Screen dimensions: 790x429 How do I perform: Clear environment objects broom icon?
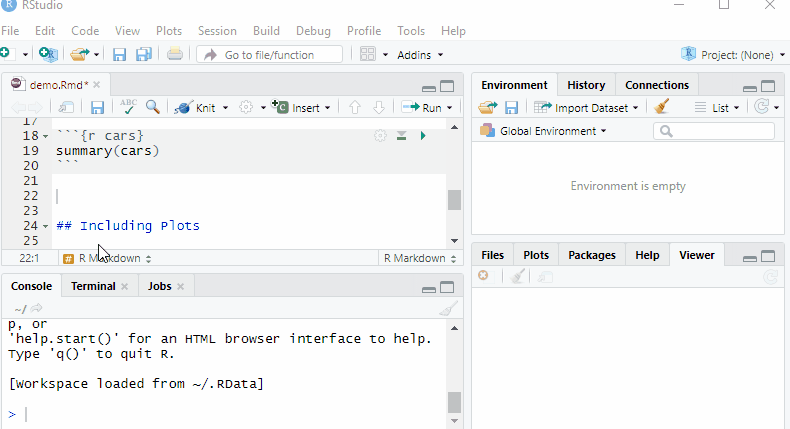661,106
